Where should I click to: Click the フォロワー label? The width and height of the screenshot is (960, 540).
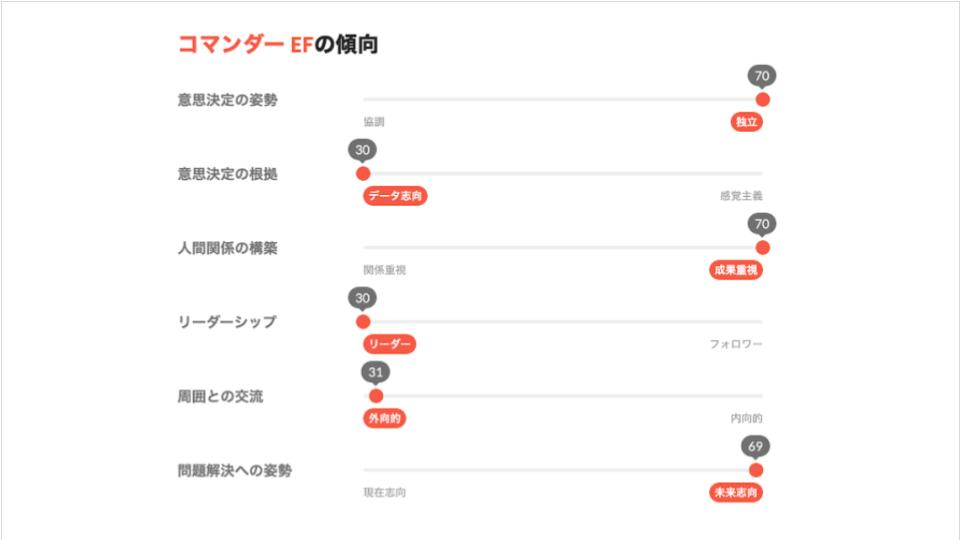736,344
